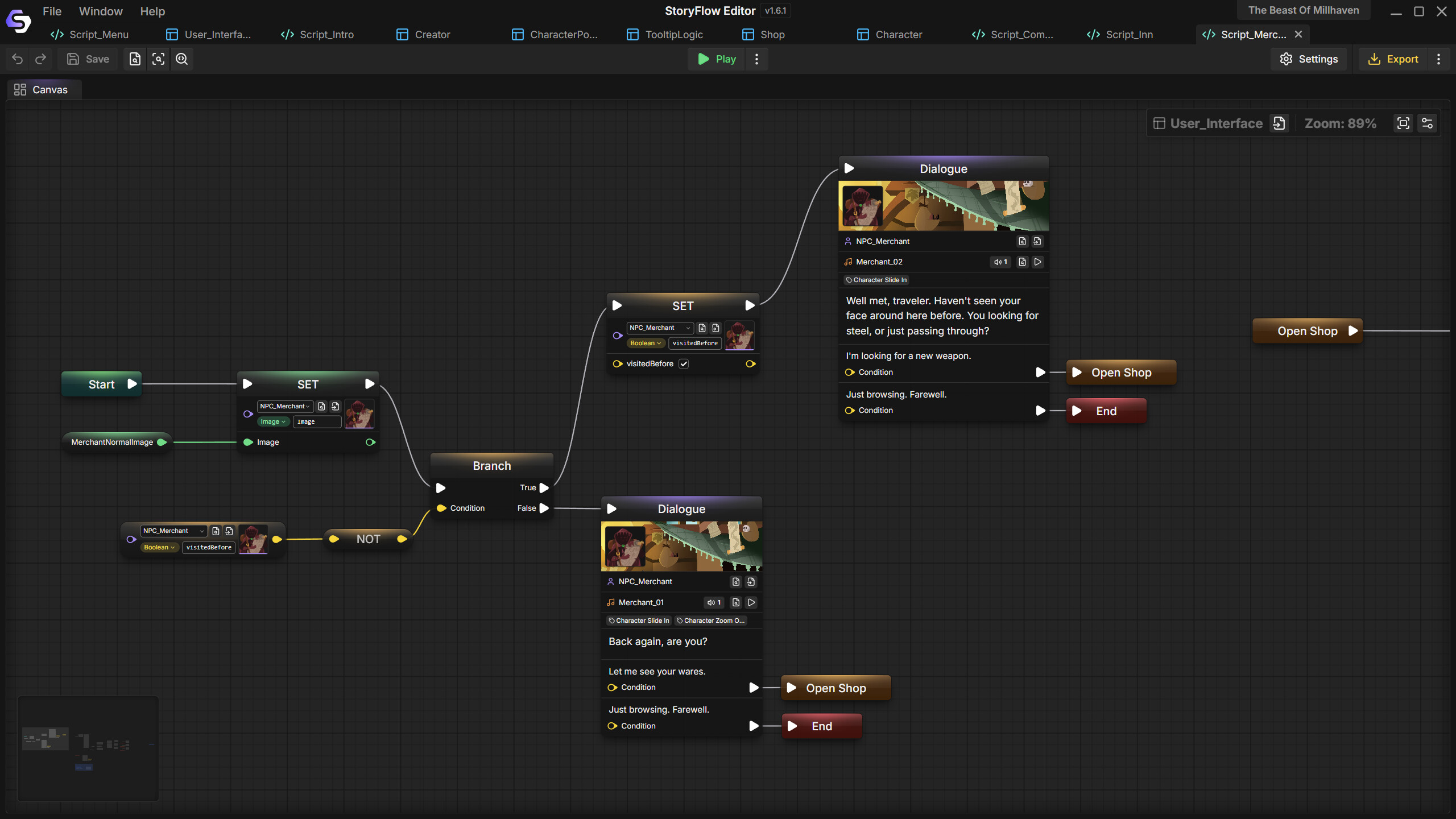Click the focus-search frame icon in toolbar
Image resolution: width=1456 pixels, height=819 pixels.
click(x=159, y=59)
